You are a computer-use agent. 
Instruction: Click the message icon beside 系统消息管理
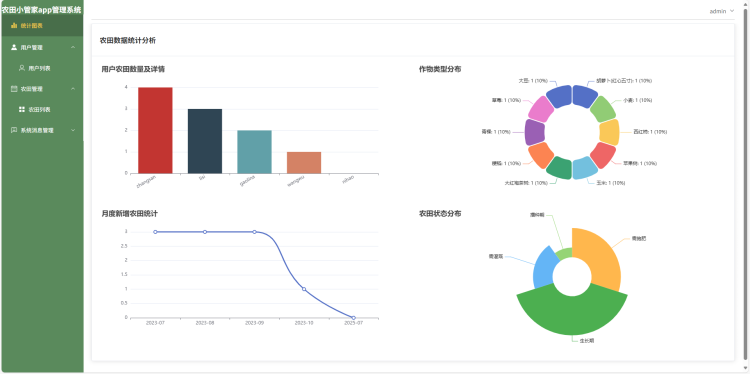pyautogui.click(x=14, y=130)
